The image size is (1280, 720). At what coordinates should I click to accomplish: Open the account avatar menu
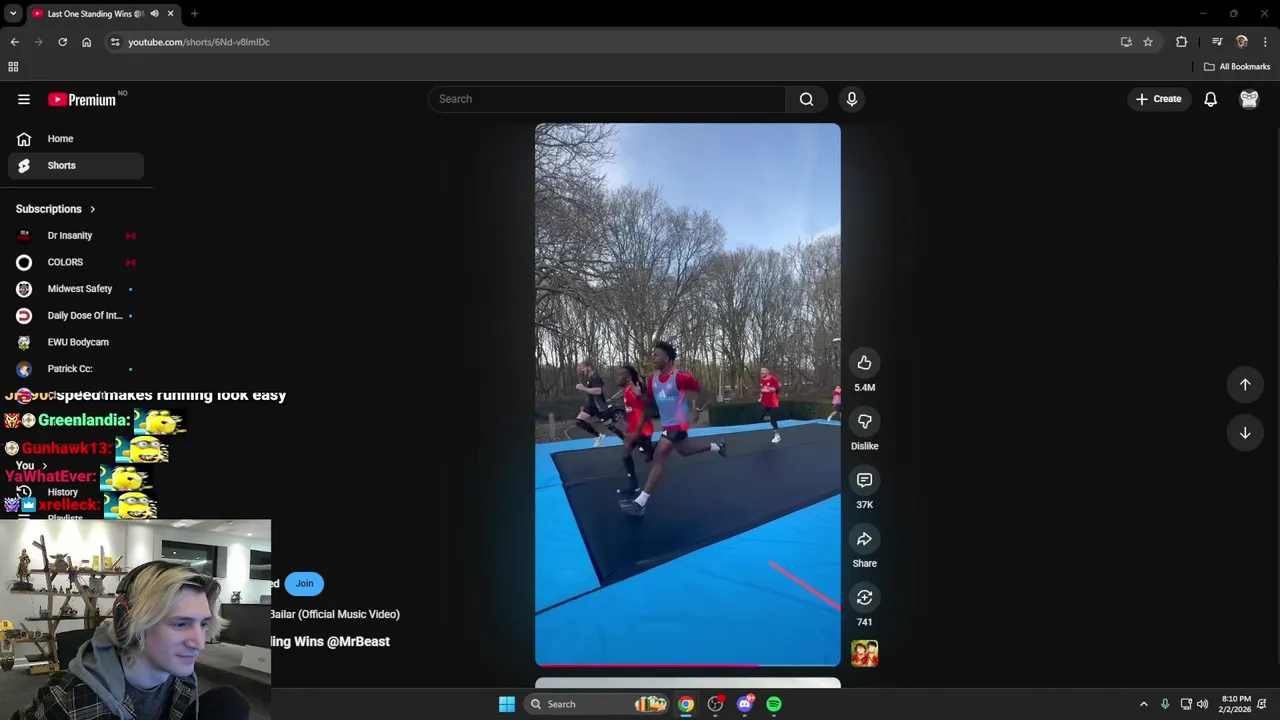[1249, 99]
